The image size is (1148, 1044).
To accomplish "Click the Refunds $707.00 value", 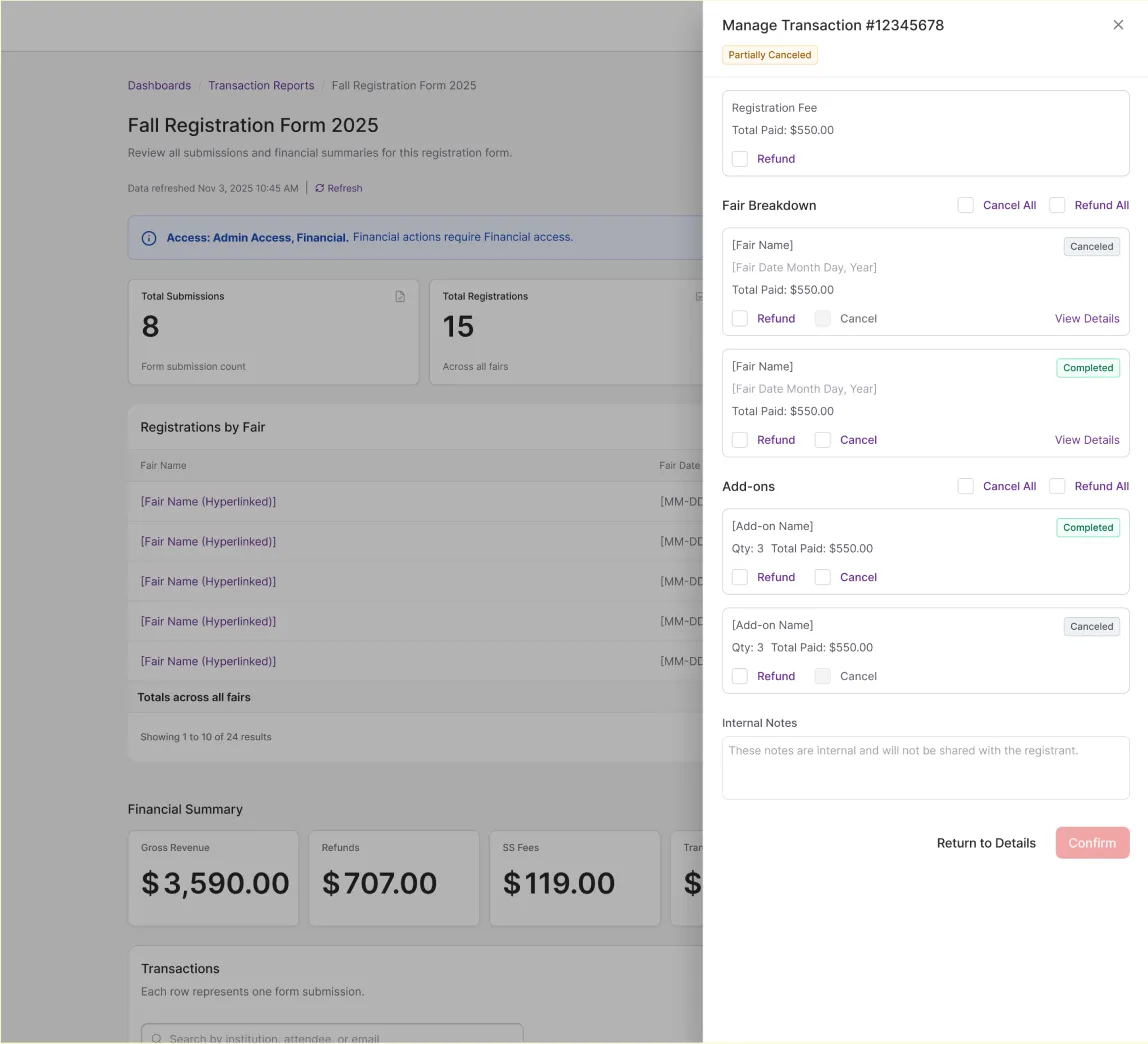I will click(x=379, y=884).
